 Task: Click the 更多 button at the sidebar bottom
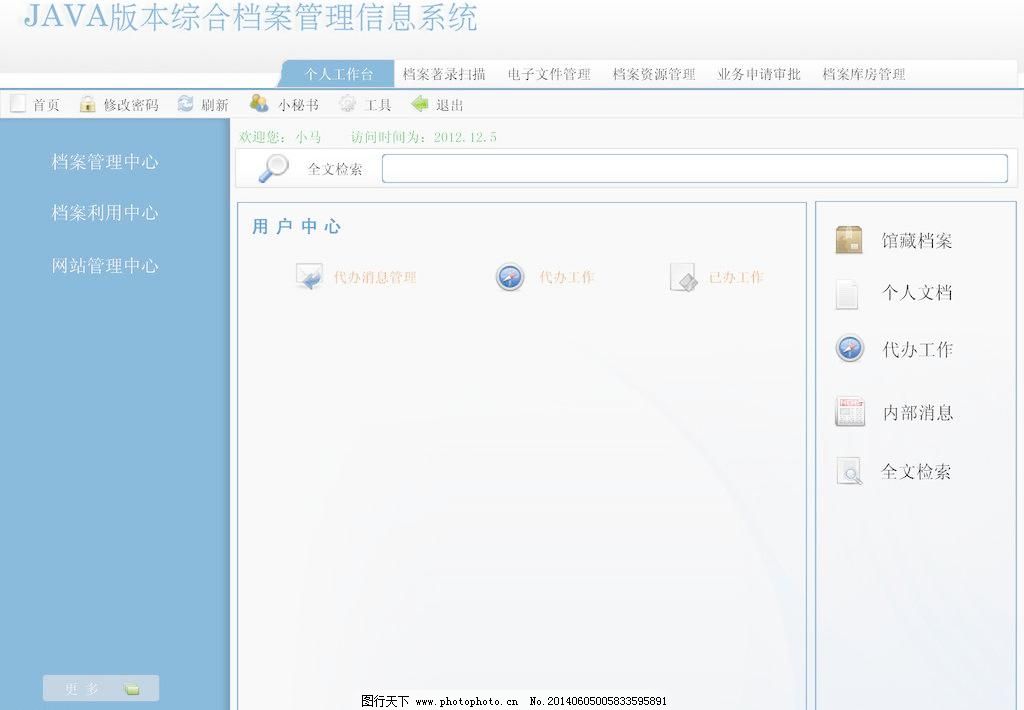pyautogui.click(x=100, y=687)
